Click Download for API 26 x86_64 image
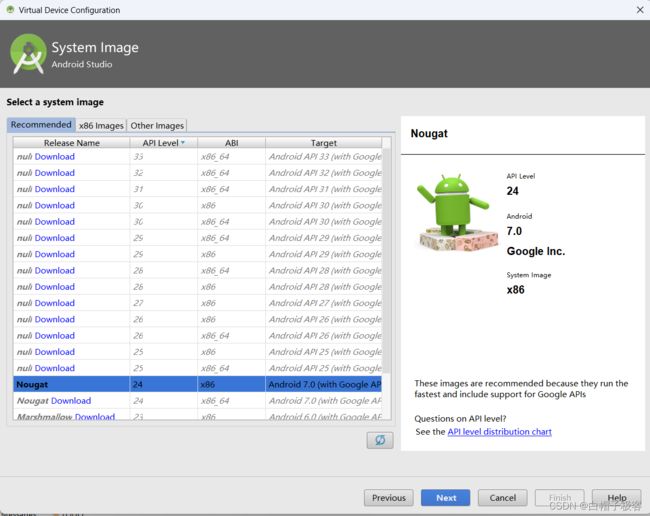 55,336
